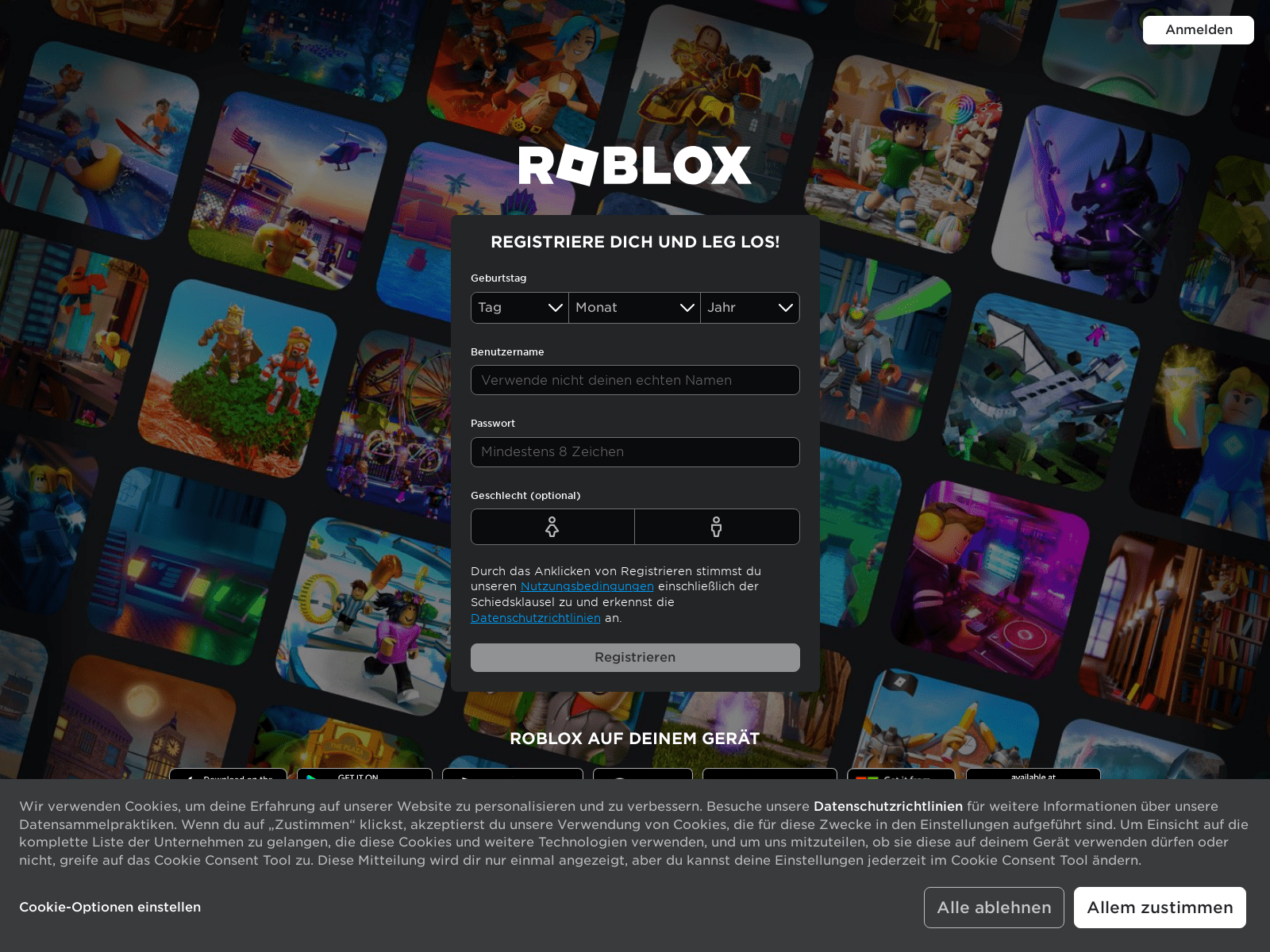Open the Nutzungsbedingungen link

(587, 586)
